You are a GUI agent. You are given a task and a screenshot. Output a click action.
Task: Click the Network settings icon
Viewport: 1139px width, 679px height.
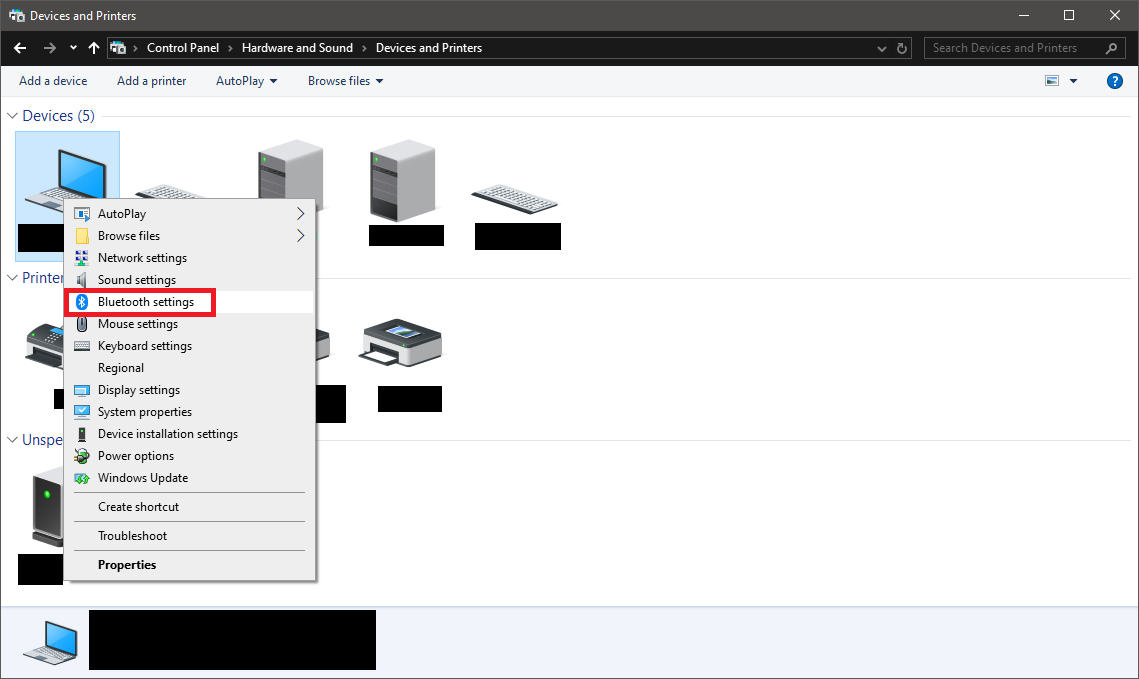(x=82, y=258)
